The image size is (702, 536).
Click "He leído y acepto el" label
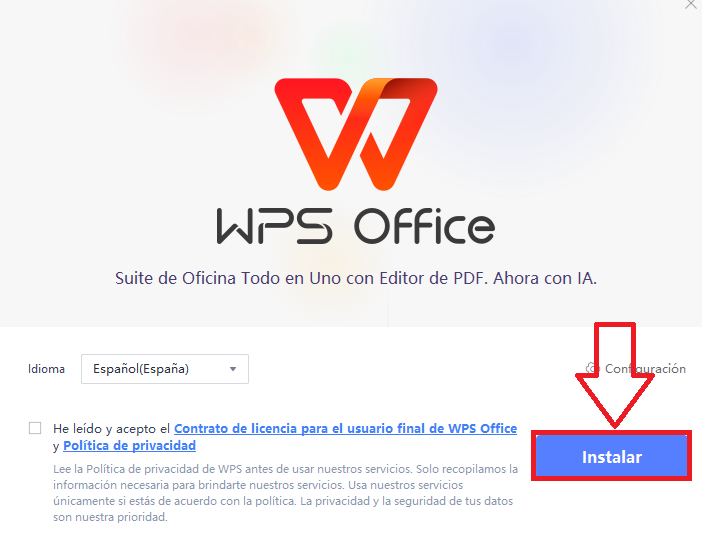click(111, 429)
